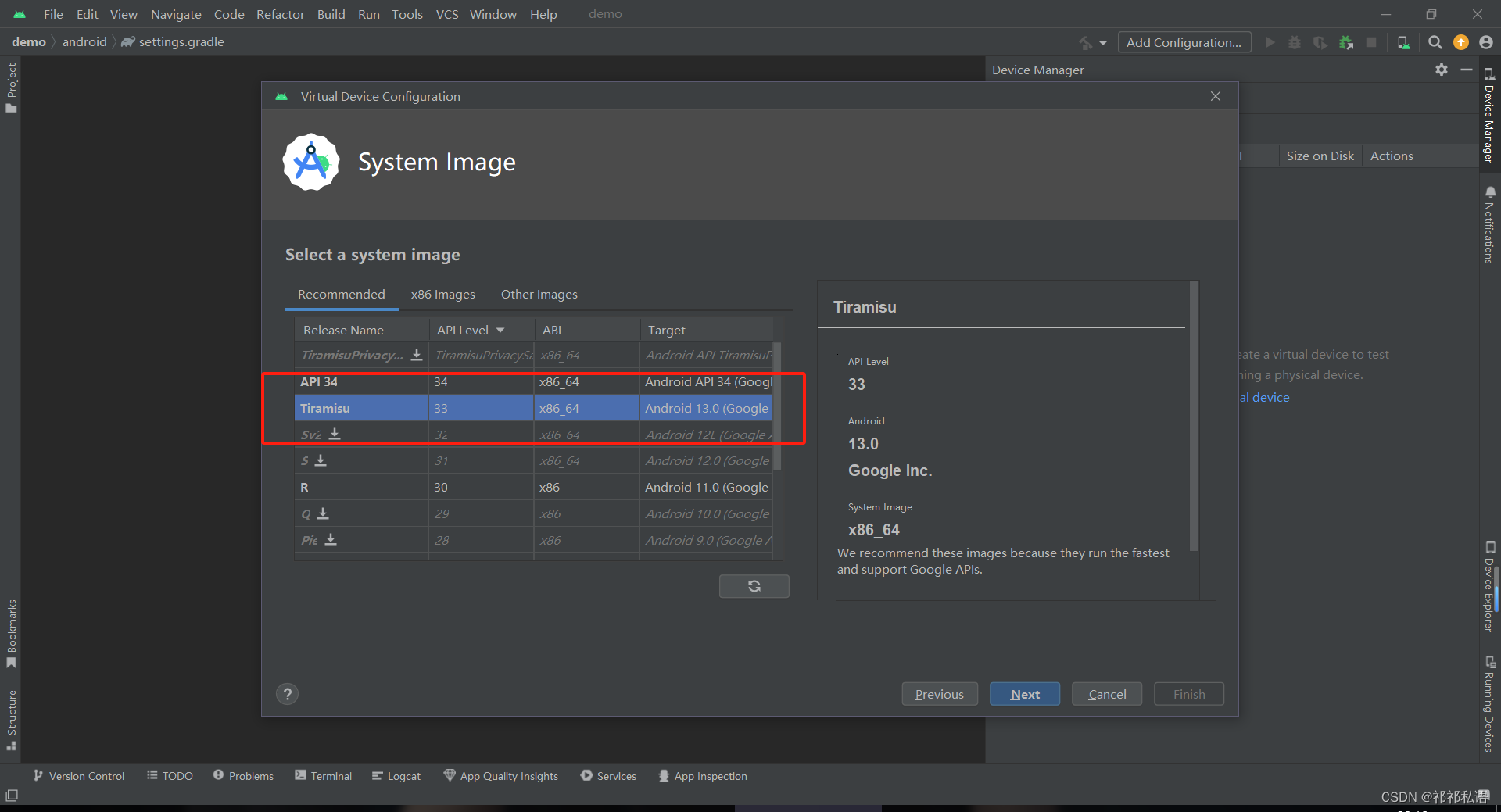1501x812 pixels.
Task: Click Attach Debugger to Android Process icon
Action: (x=1346, y=42)
